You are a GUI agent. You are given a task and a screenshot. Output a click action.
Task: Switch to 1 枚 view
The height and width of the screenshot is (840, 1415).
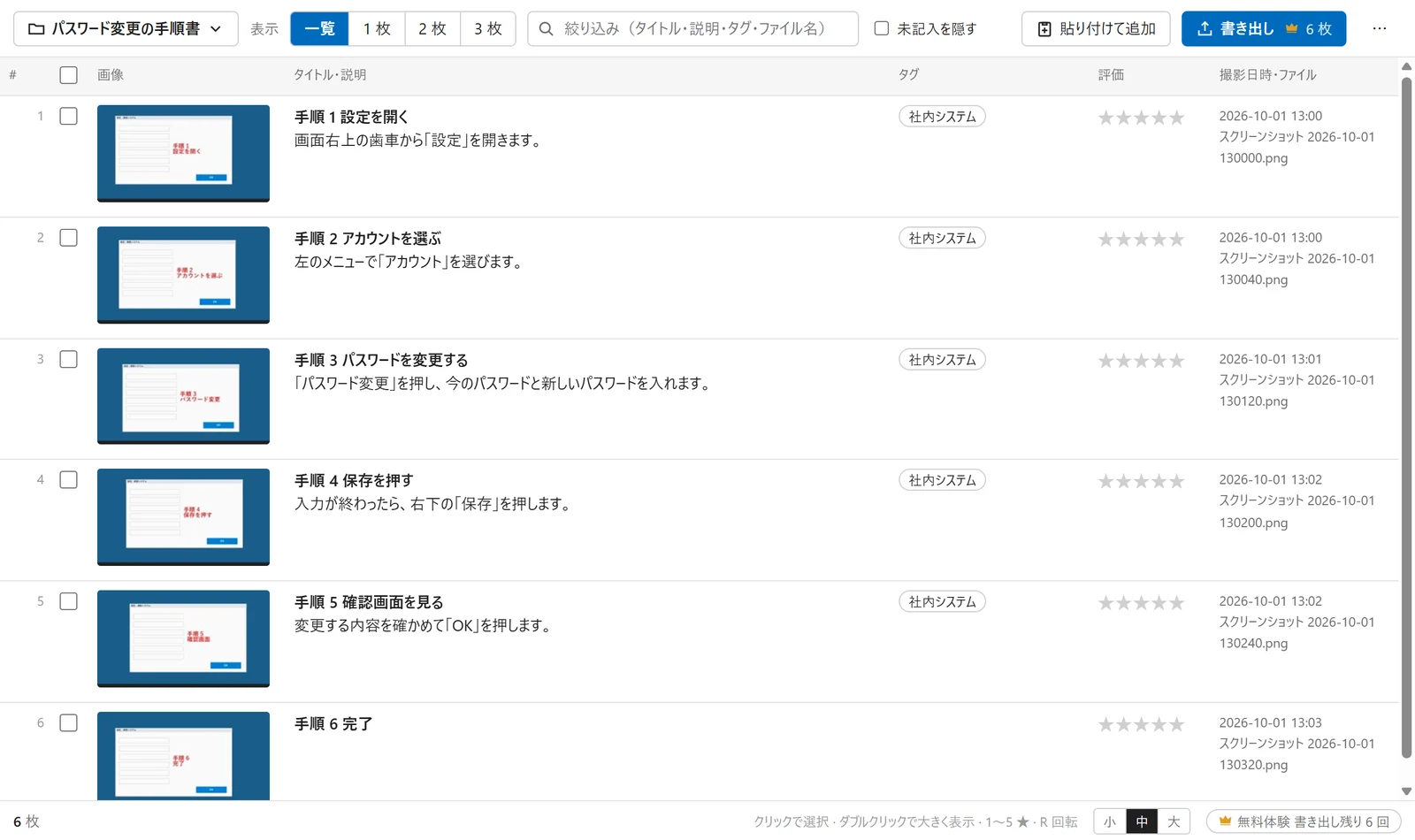(x=377, y=28)
